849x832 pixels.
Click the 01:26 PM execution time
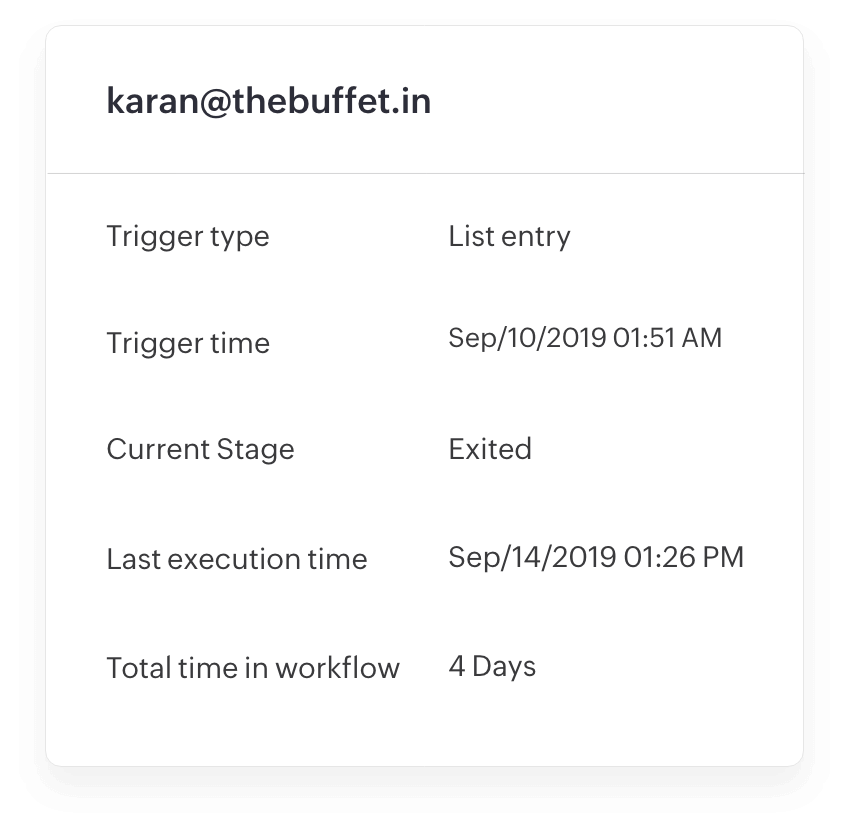684,557
